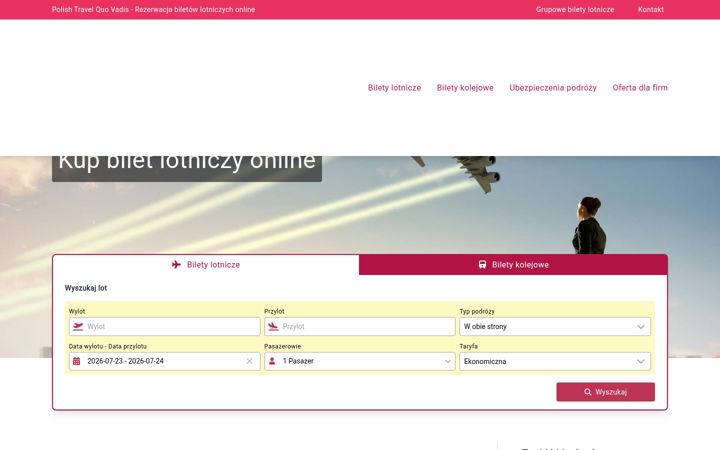Open Grupowe bilety lotnicze link
Viewport: 720px width, 450px height.
click(x=575, y=10)
